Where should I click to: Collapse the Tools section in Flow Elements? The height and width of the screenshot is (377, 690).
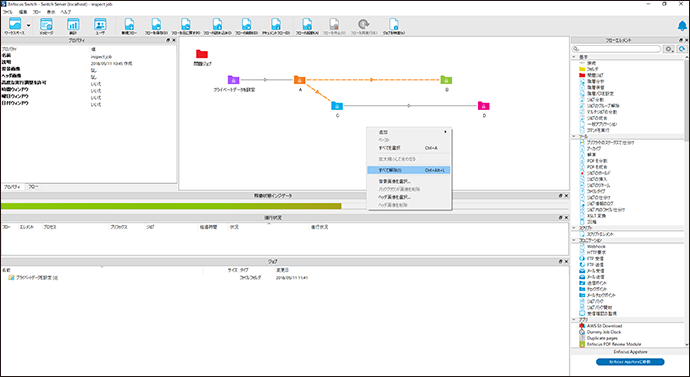(574, 136)
